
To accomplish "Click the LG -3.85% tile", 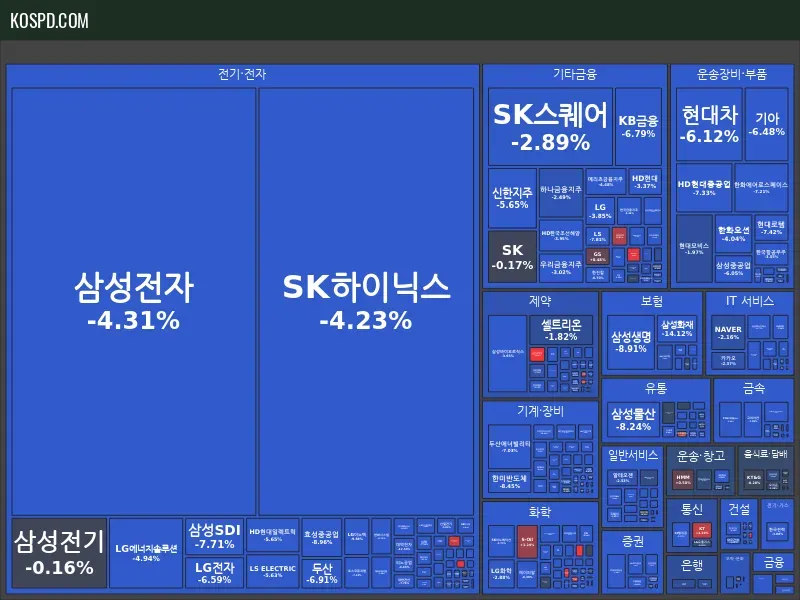I will [600, 211].
